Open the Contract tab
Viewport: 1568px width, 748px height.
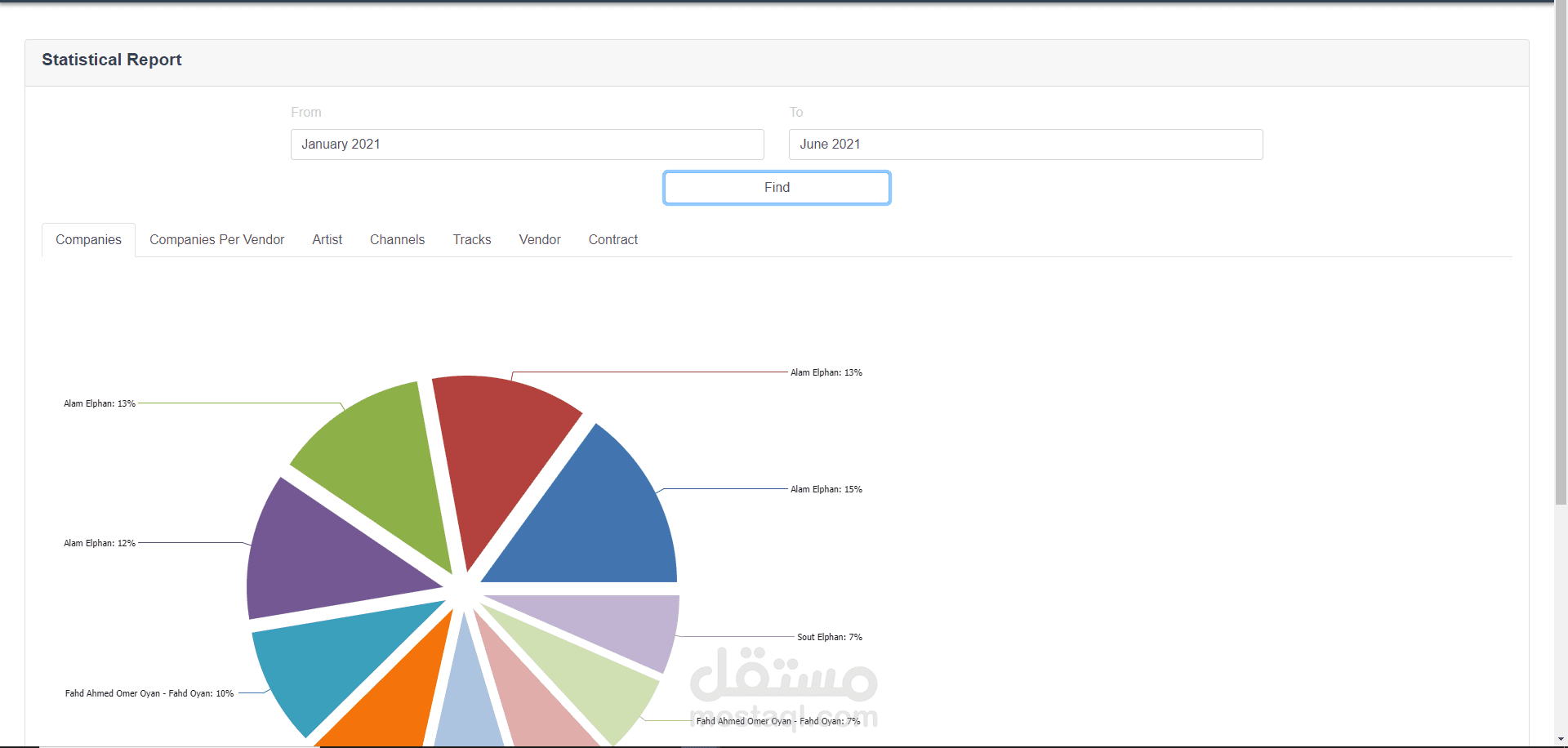coord(613,240)
